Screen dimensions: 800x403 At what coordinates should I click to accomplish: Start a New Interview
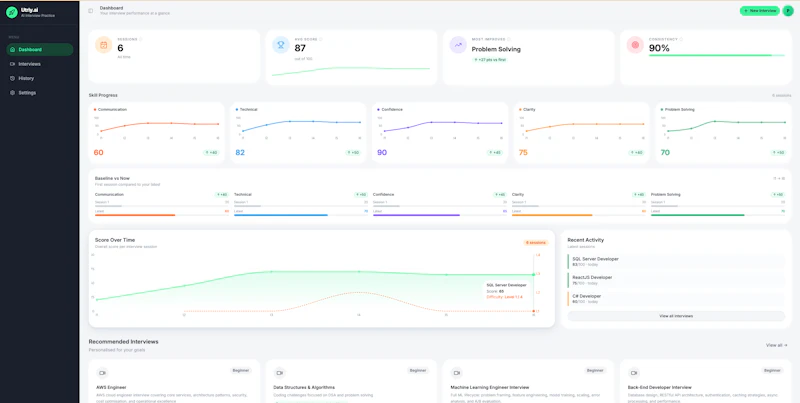(x=759, y=11)
